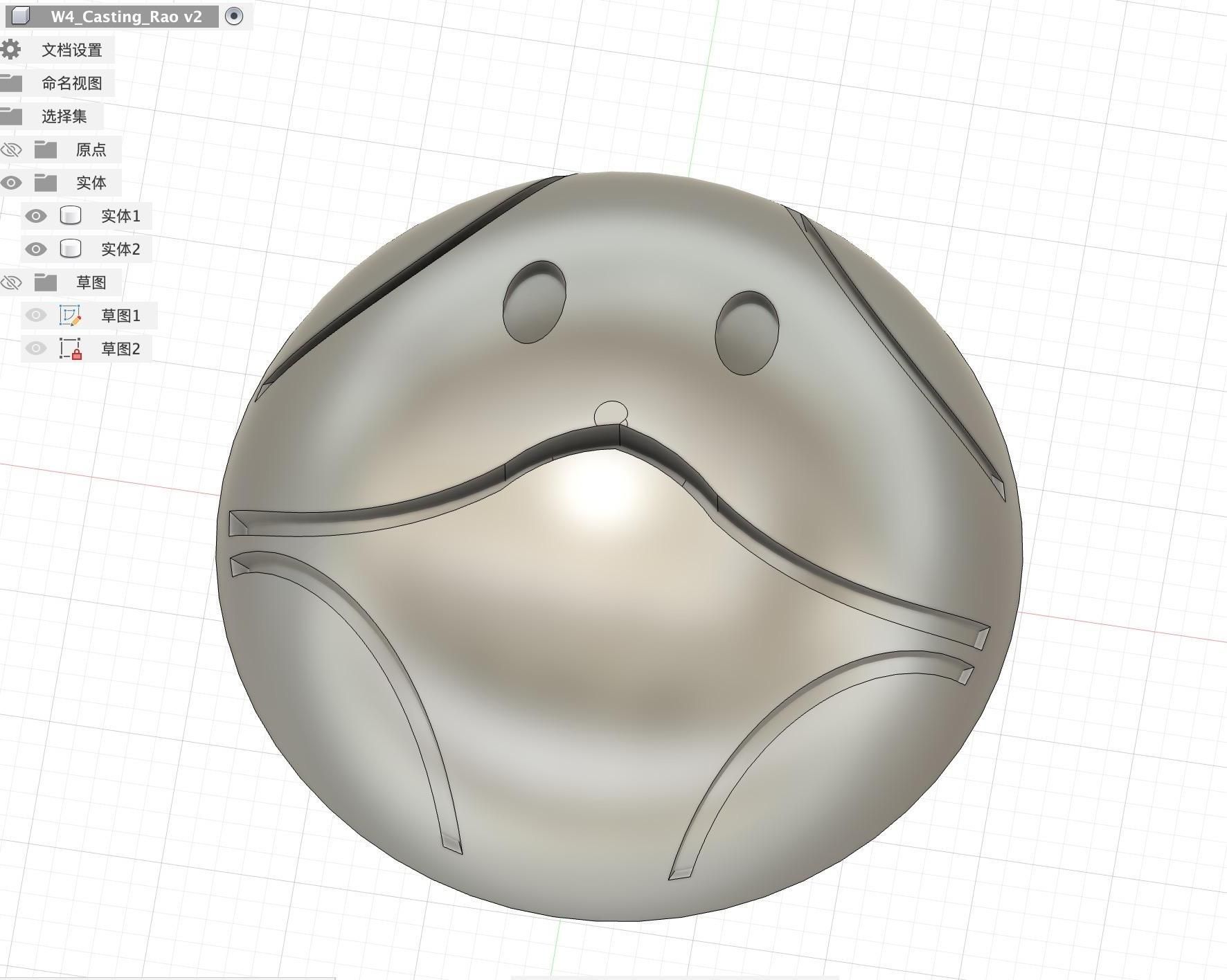Click the component cube icon beside W4_Casting_Rao v2

tap(21, 16)
